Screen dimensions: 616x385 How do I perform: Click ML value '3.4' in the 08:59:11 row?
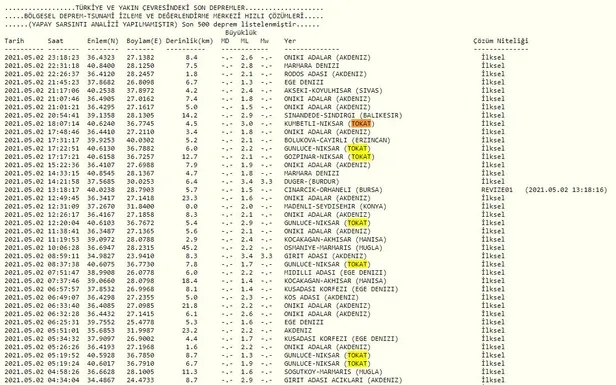pos(247,256)
